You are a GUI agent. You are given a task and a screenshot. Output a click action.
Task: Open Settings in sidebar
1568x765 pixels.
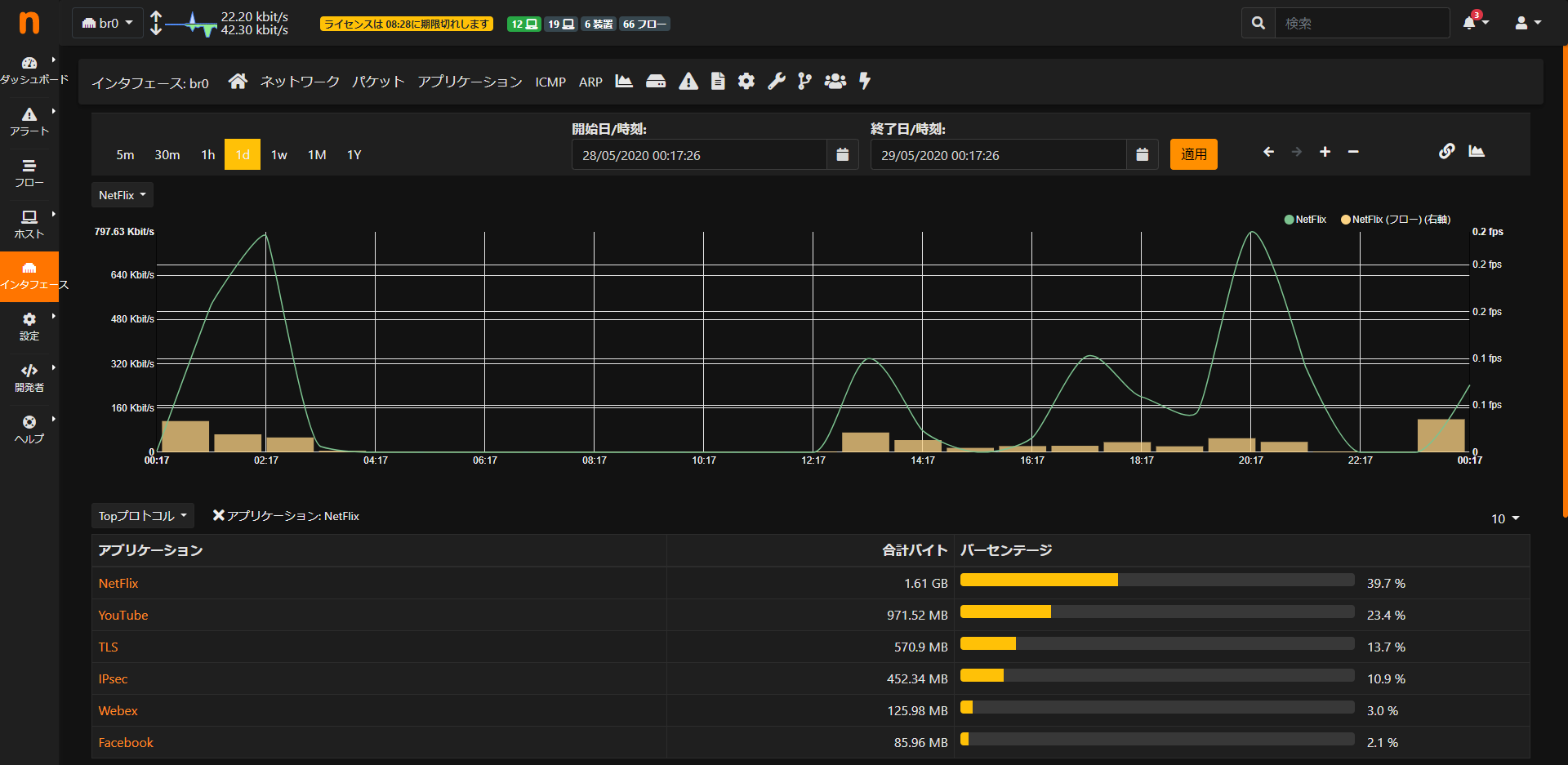coord(29,326)
